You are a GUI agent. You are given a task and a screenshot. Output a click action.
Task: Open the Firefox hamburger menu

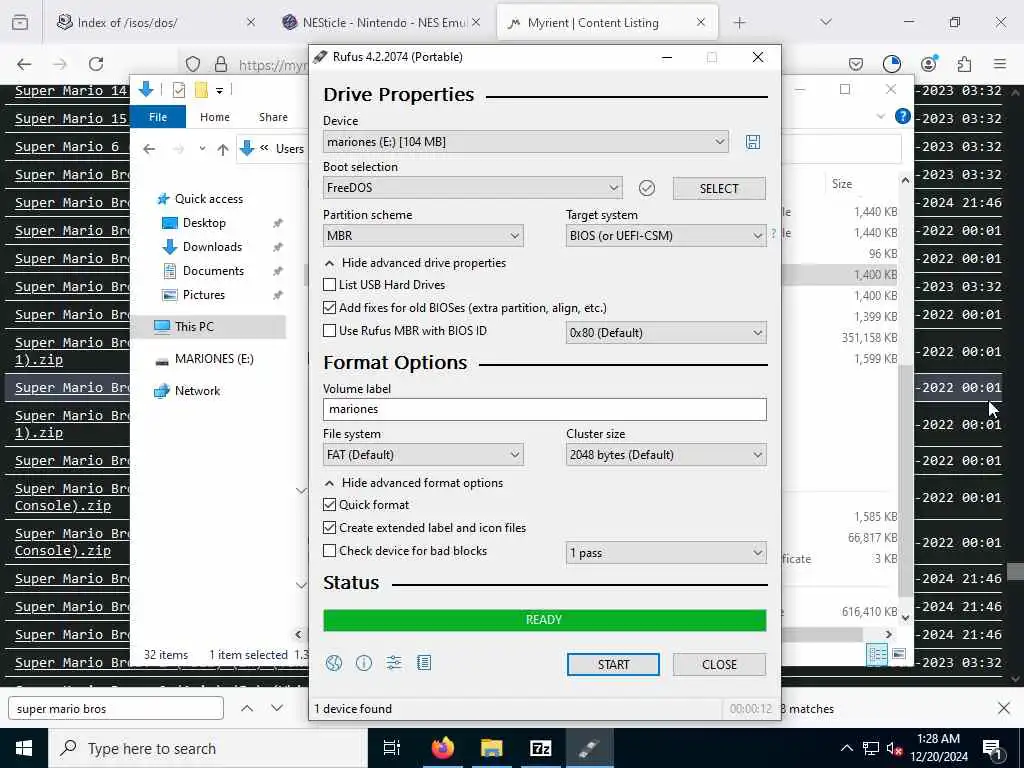pyautogui.click(x=1000, y=64)
